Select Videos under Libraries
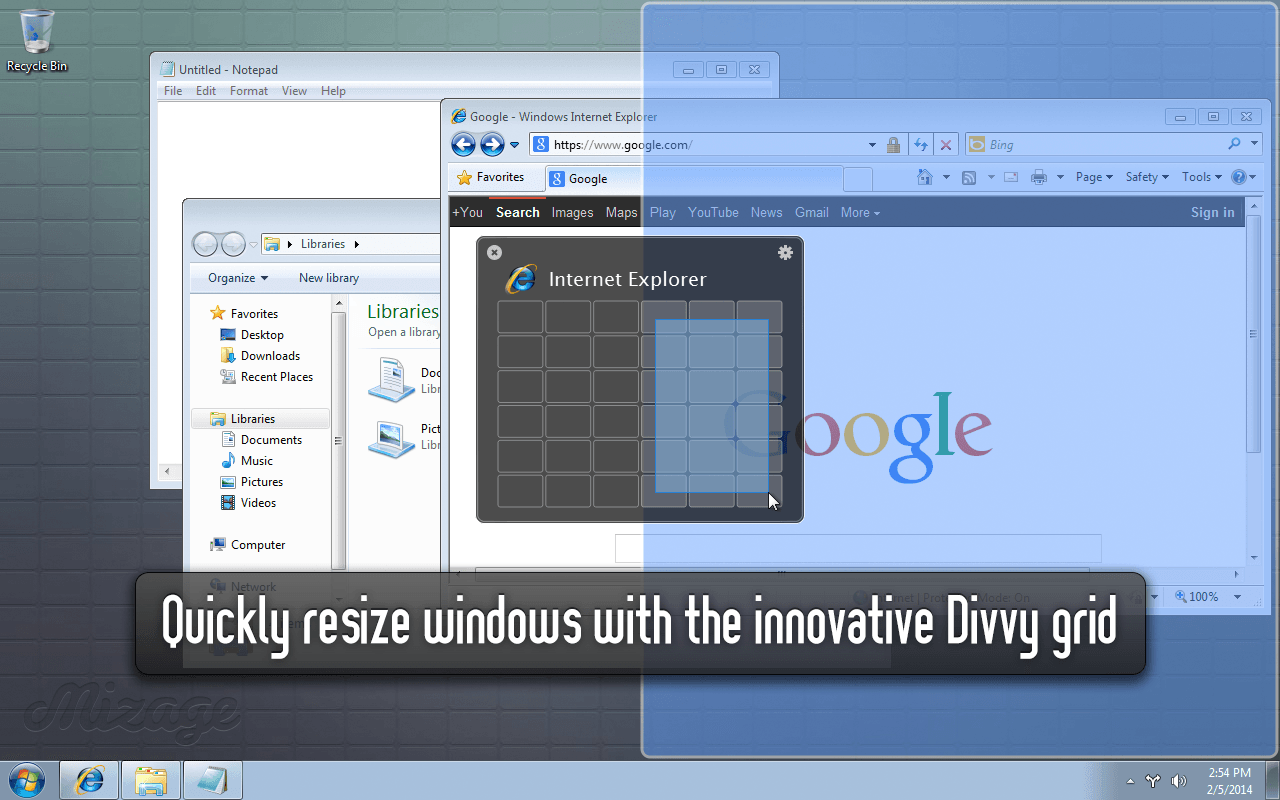 pos(258,503)
